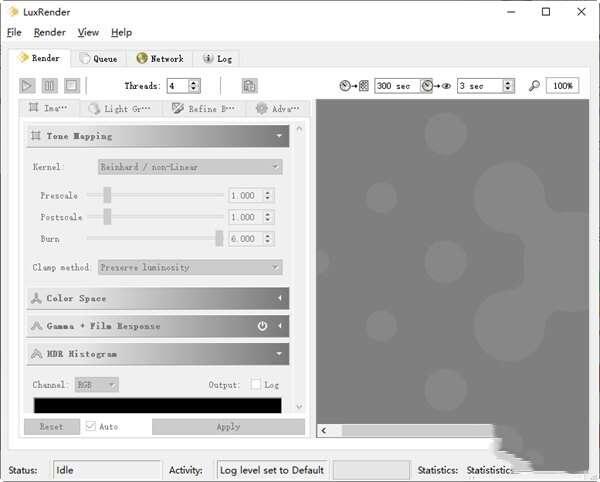Enable the Log output checkbox
The height and width of the screenshot is (482, 600).
coord(257,384)
